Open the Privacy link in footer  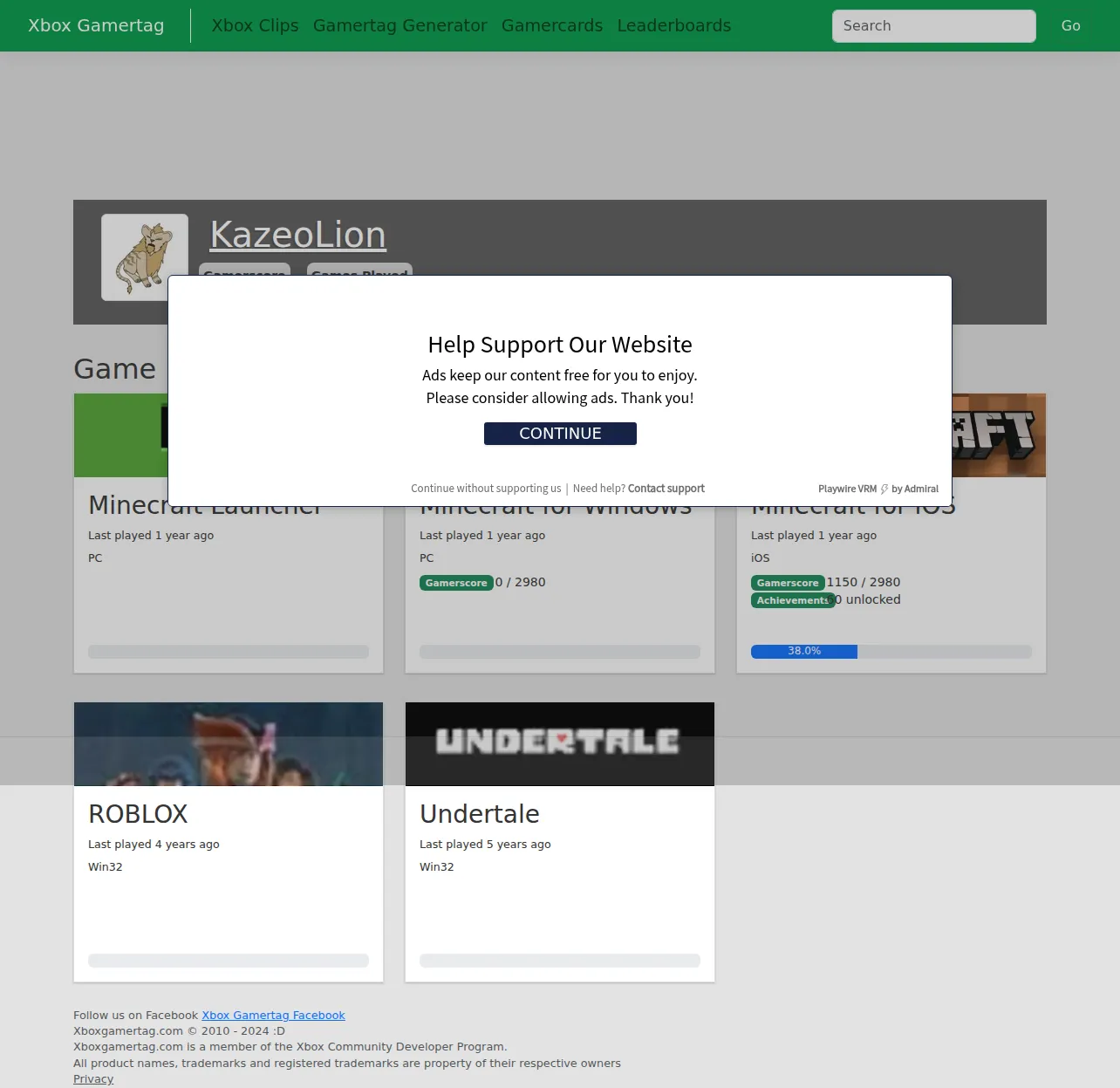(93, 1079)
